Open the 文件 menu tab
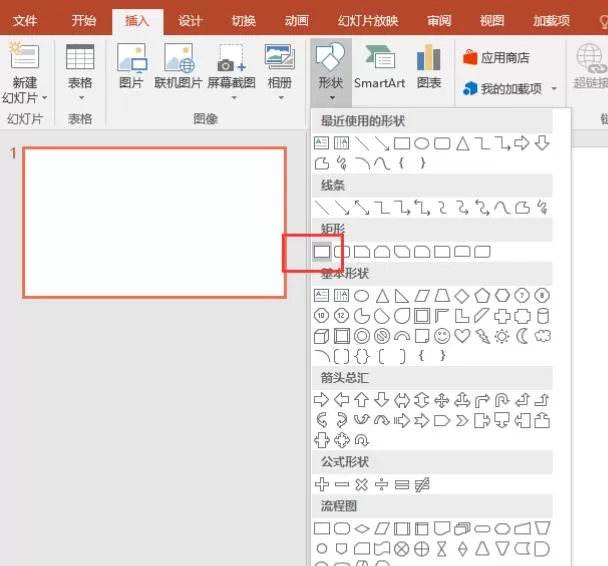Image resolution: width=608 pixels, height=566 pixels. (25, 20)
